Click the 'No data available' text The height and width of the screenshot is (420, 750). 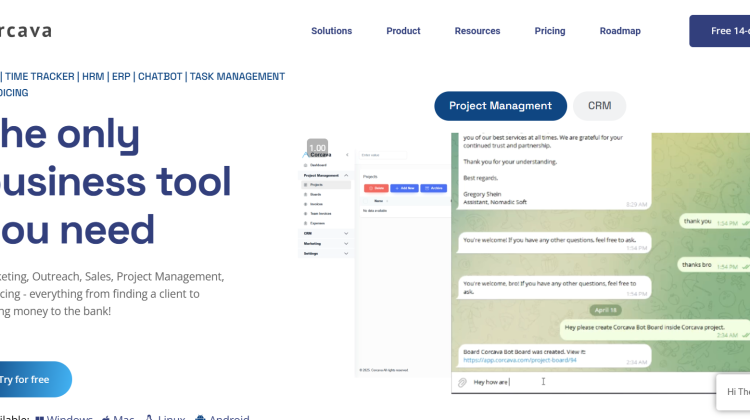[x=375, y=211]
